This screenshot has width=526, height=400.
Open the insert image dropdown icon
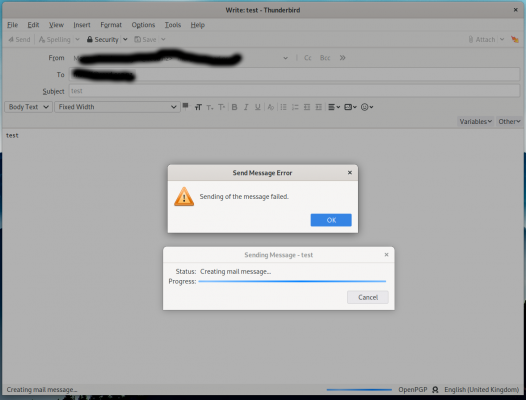click(x=350, y=107)
